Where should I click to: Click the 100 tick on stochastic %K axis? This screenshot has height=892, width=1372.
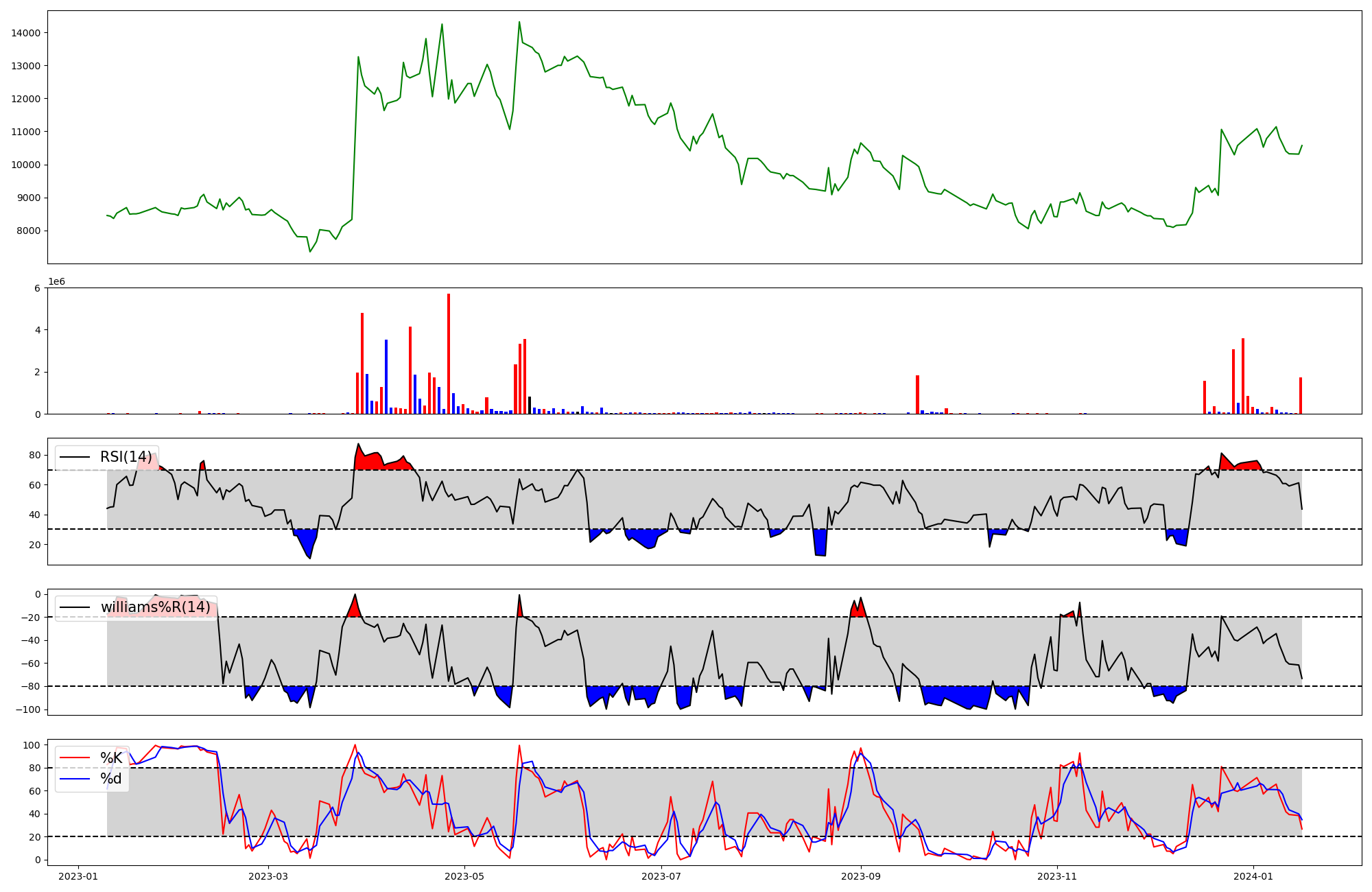(x=32, y=745)
